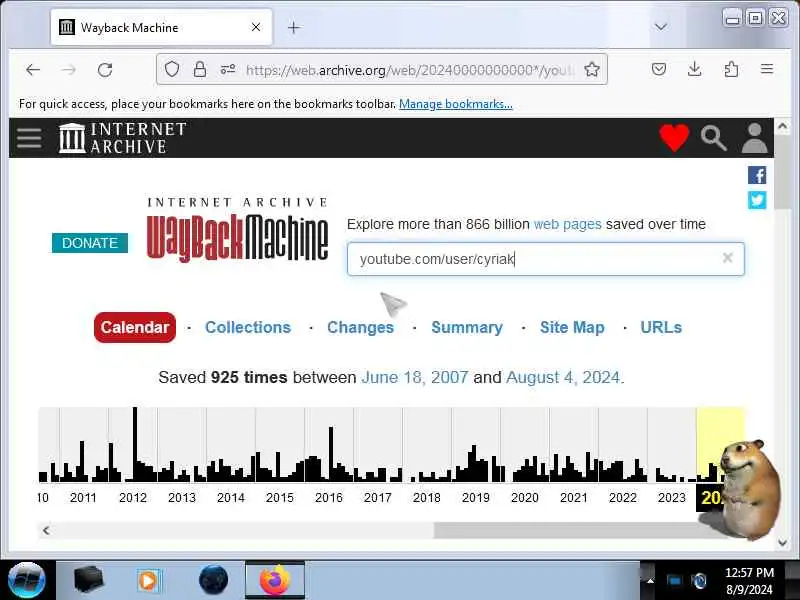800x600 pixels.
Task: Switch to the Collections tab
Action: pyautogui.click(x=248, y=327)
